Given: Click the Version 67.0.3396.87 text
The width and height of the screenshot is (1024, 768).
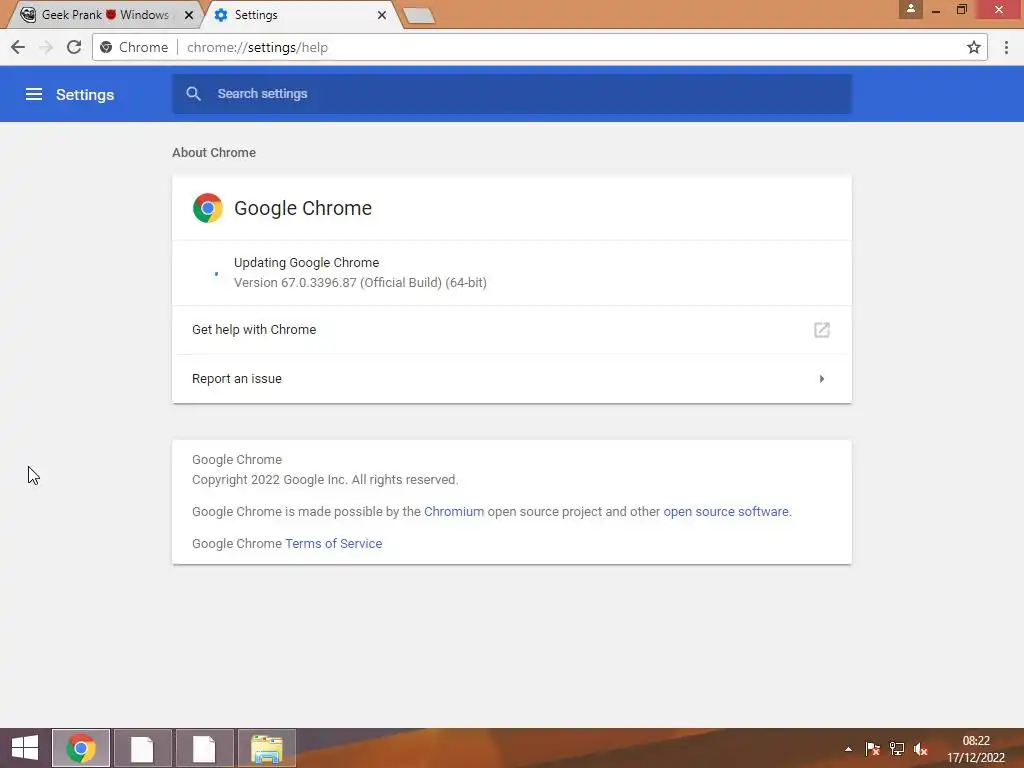Looking at the screenshot, I should pos(360,283).
